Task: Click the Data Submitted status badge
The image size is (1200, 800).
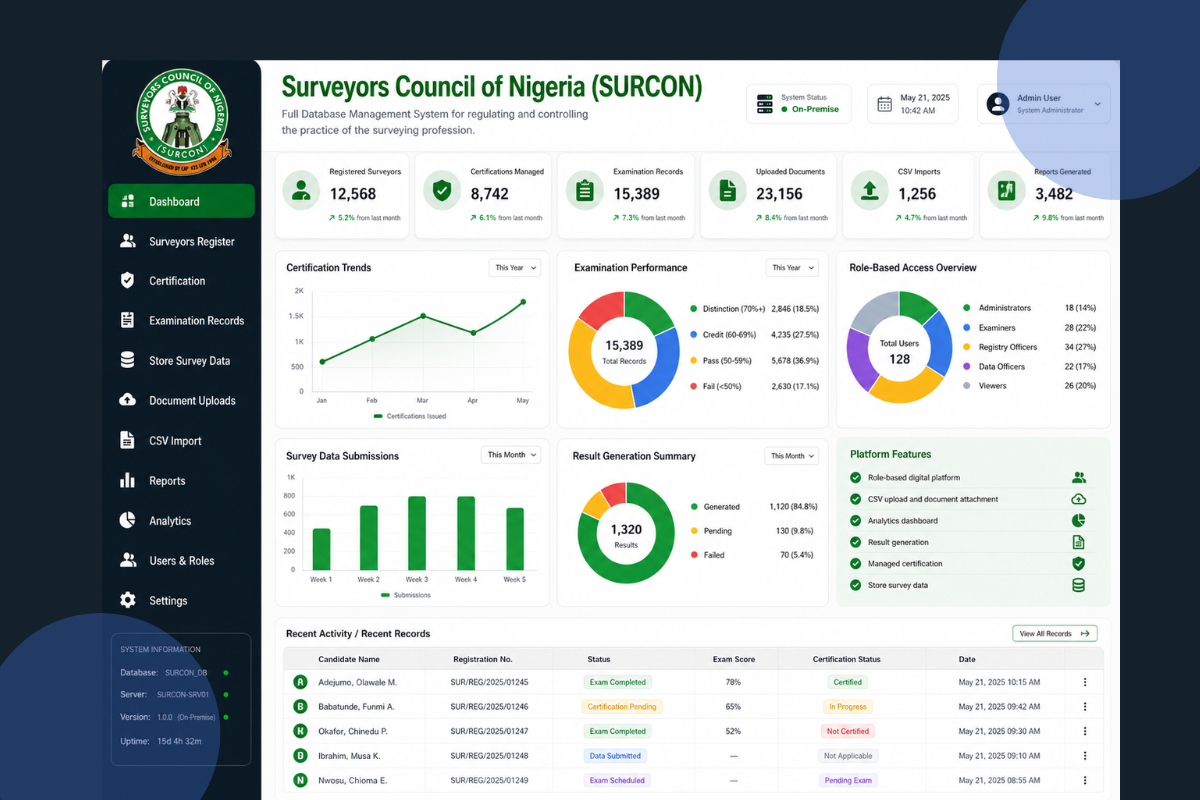Action: 615,756
